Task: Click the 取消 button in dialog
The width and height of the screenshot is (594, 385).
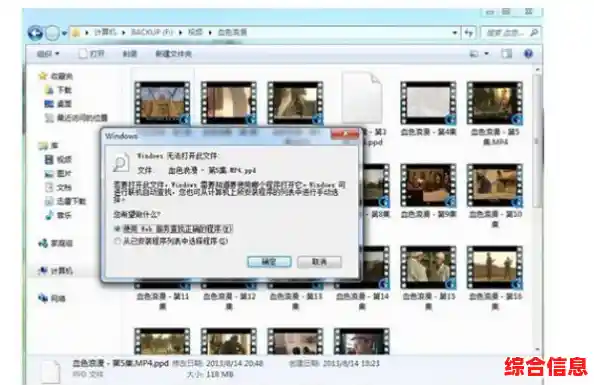Action: point(319,262)
